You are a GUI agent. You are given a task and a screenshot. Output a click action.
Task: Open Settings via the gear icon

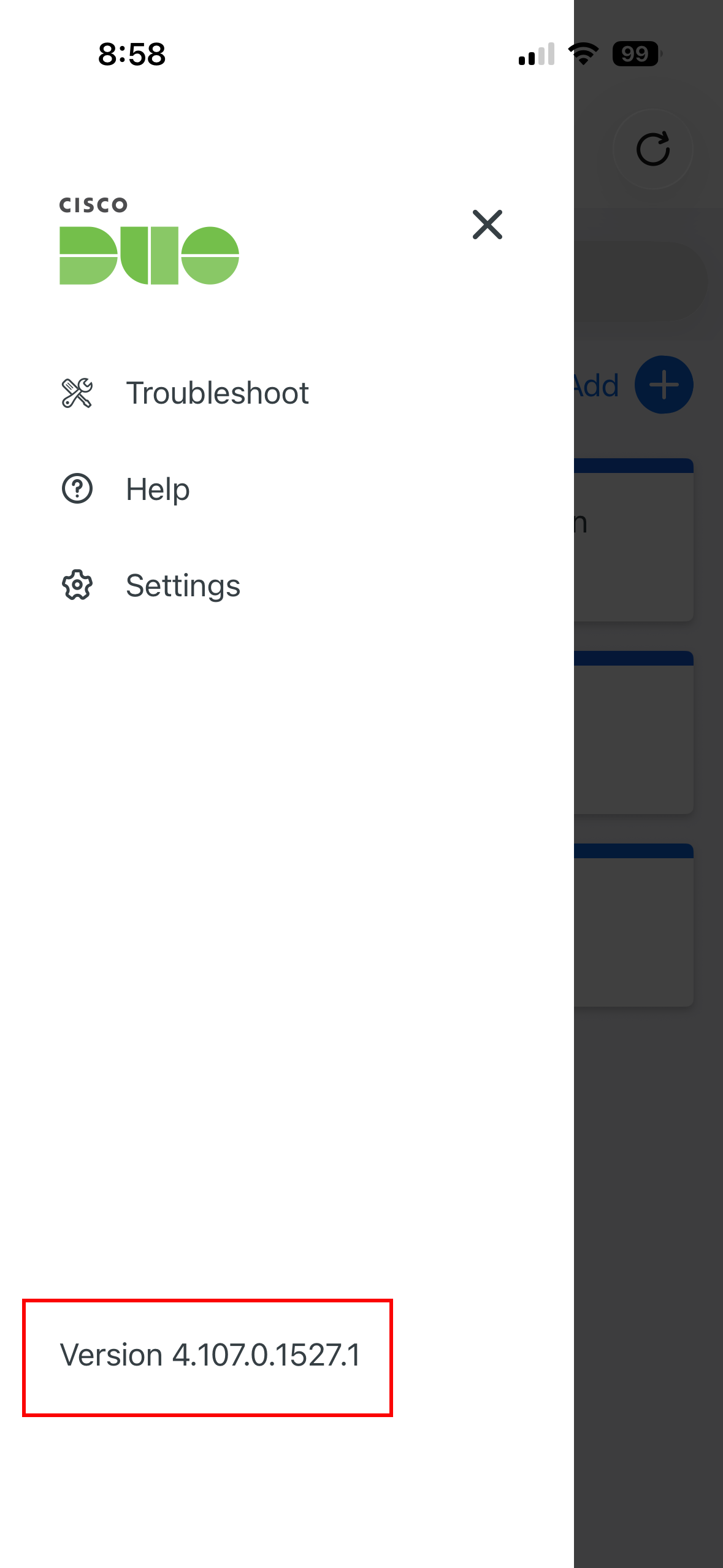point(77,585)
